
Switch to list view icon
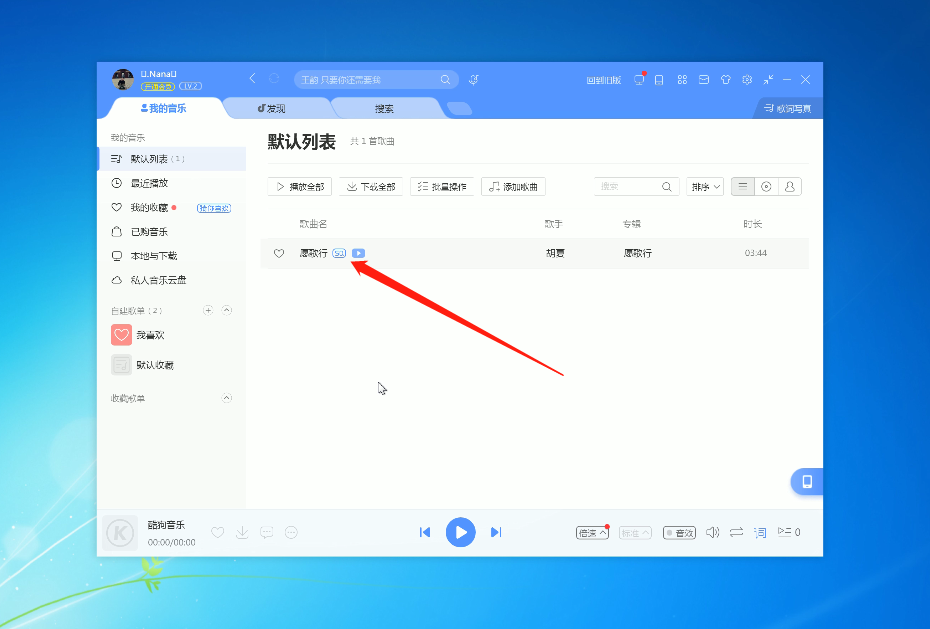[743, 187]
